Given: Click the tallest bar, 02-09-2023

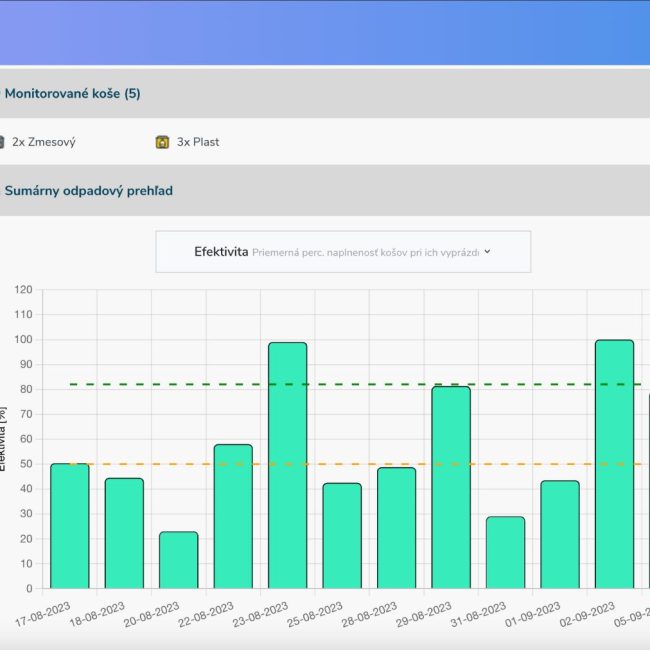Looking at the screenshot, I should click(614, 464).
